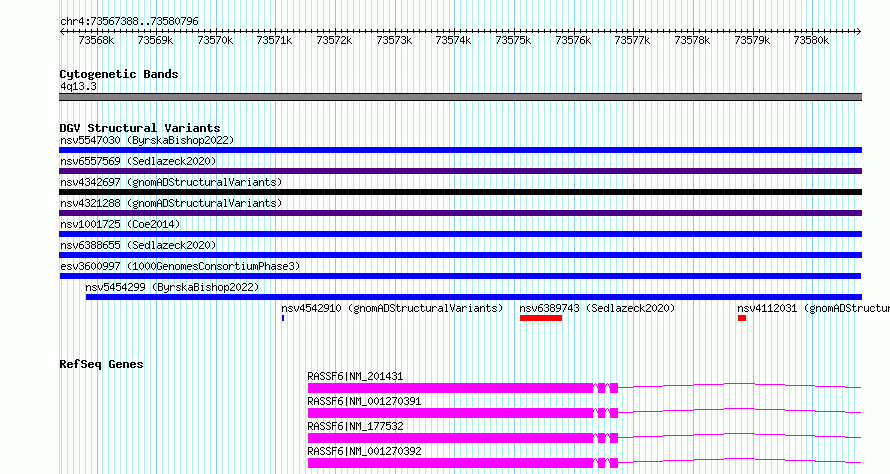This screenshot has height=474, width=890.
Task: Select the blue bar under nsv5547030
Action: coord(460,150)
